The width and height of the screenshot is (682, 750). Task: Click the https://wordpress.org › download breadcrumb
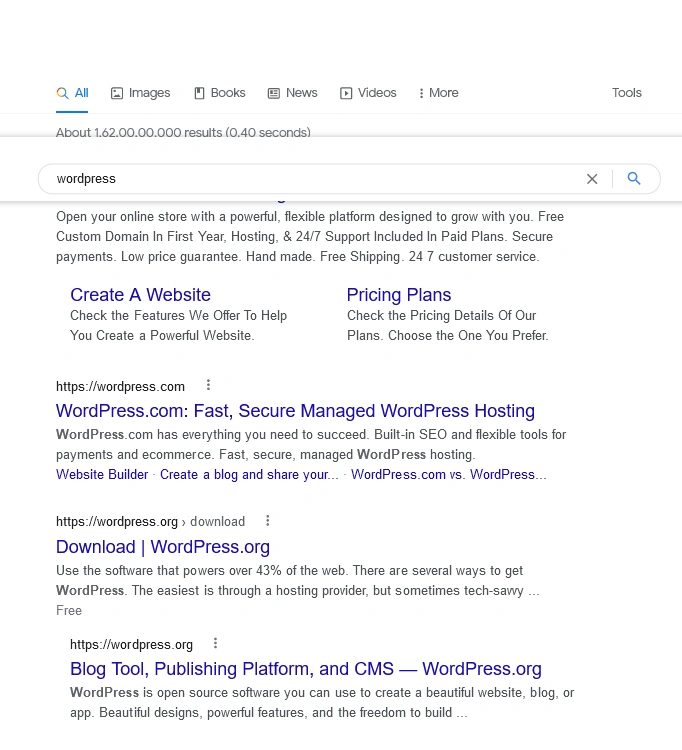click(x=150, y=521)
